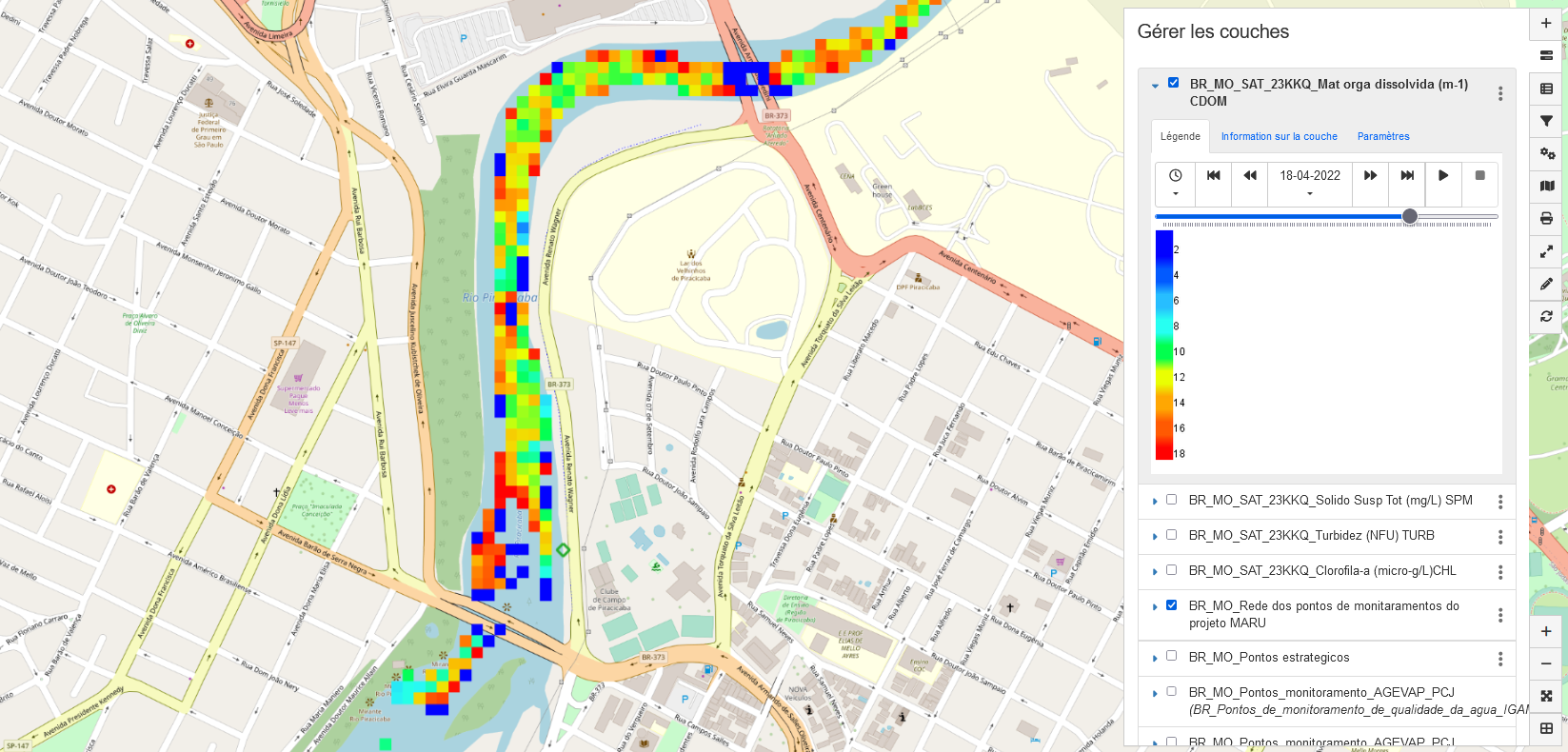The height and width of the screenshot is (752, 1568).
Task: Open options menu for Pontos estrategicos layer
Action: point(1500,659)
